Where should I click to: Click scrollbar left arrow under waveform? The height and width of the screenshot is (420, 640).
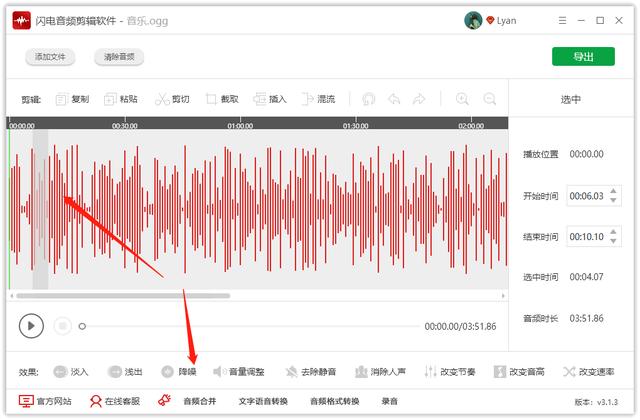(x=12, y=296)
